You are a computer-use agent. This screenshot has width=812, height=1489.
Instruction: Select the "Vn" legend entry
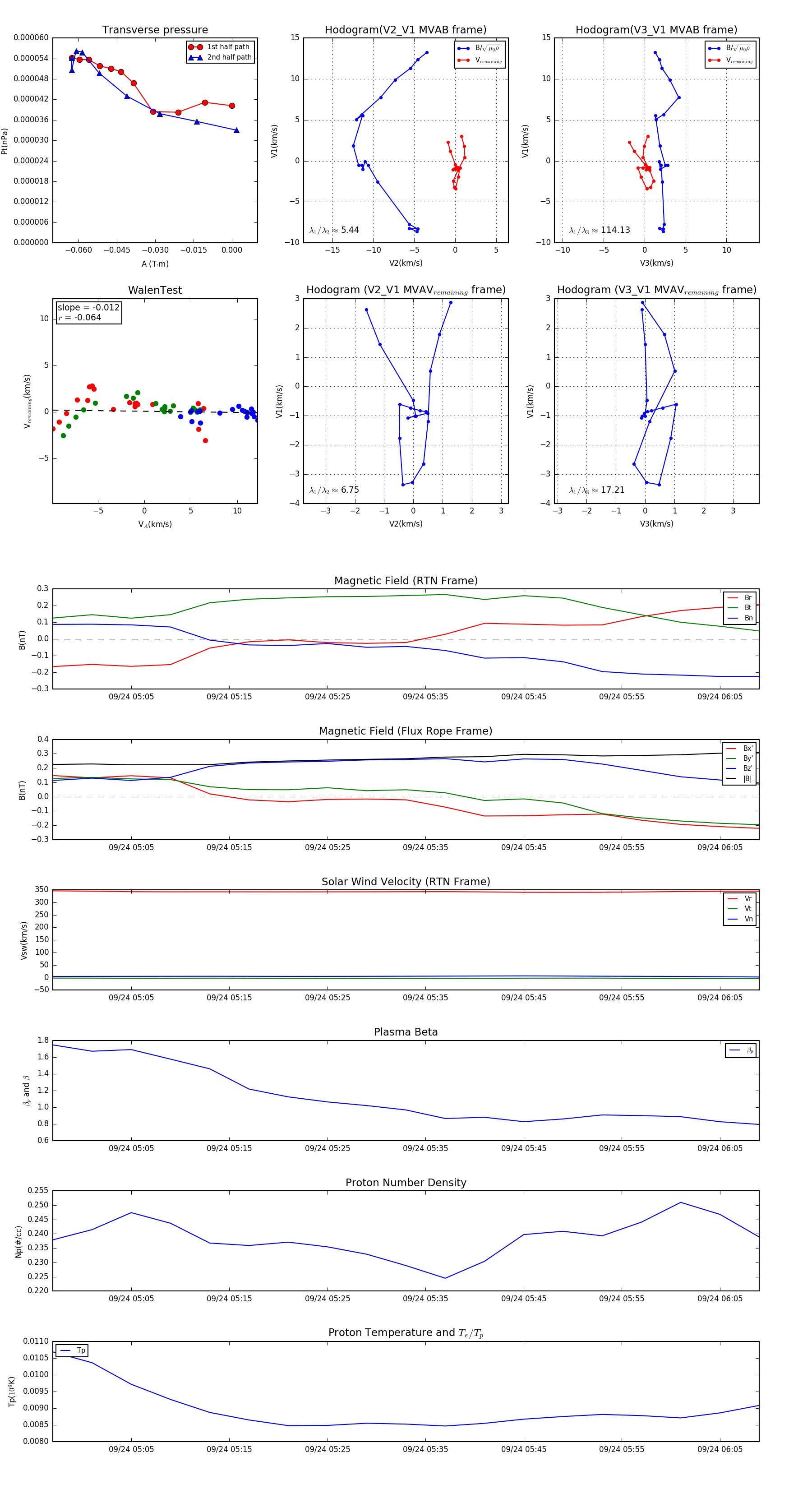click(x=740, y=919)
